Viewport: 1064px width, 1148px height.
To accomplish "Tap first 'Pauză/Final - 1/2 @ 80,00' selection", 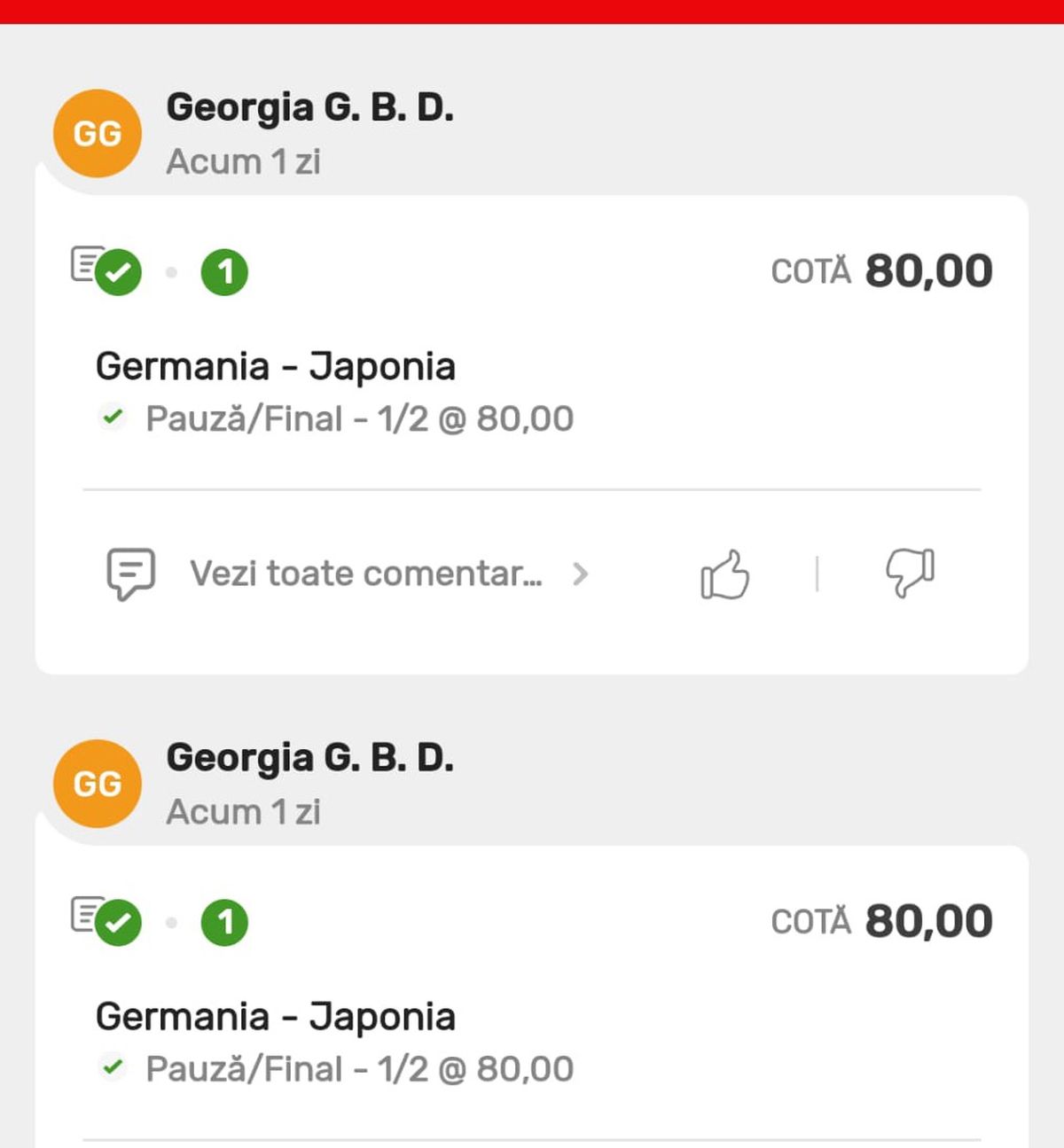I will tap(360, 418).
